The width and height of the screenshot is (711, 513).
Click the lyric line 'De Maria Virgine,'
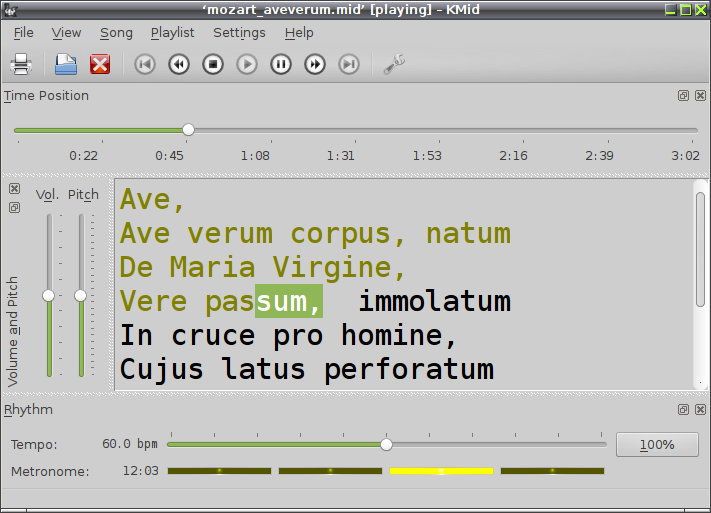(262, 267)
